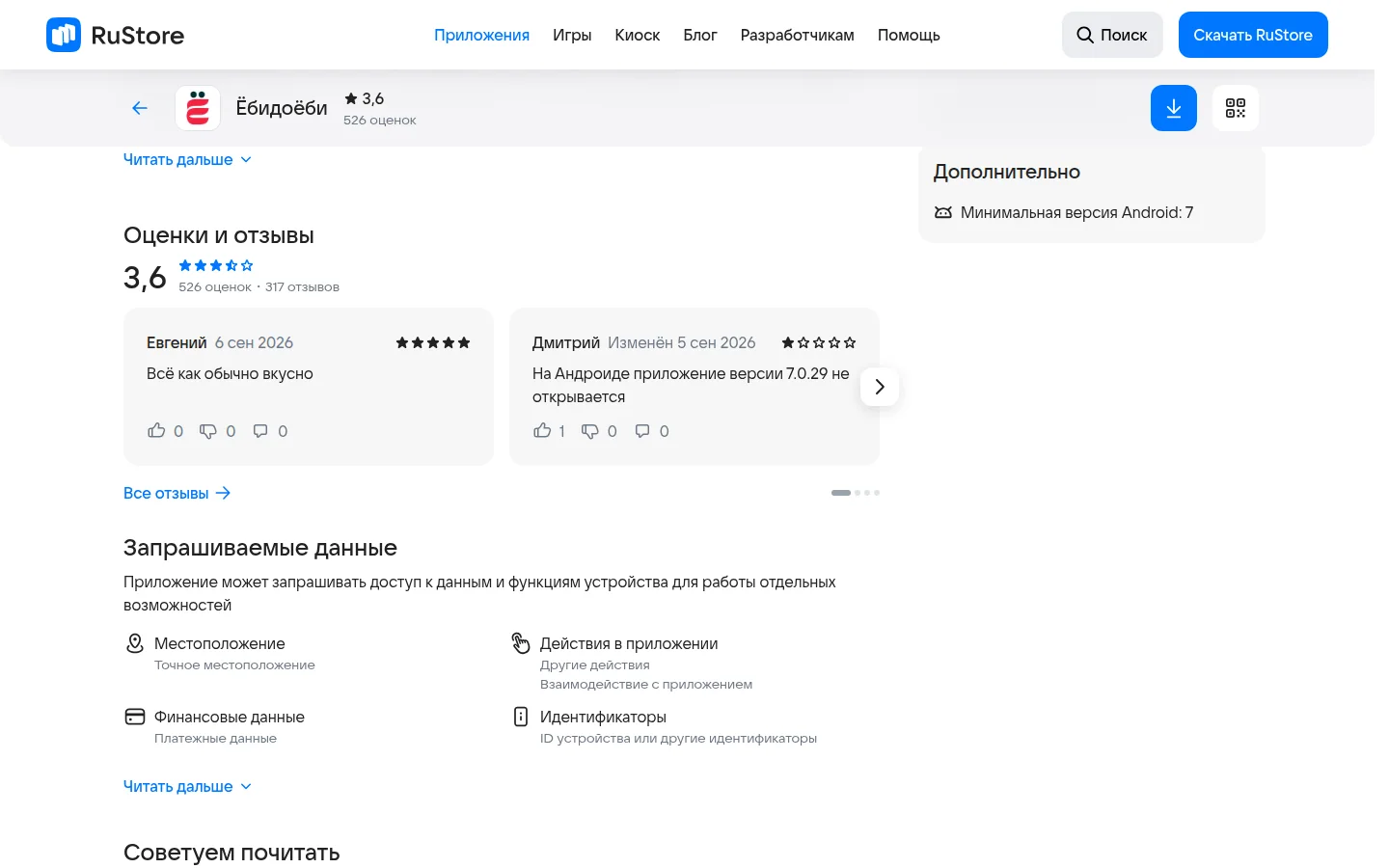This screenshot has height=868, width=1389.
Task: Click the 317 отзывов count
Action: [302, 287]
